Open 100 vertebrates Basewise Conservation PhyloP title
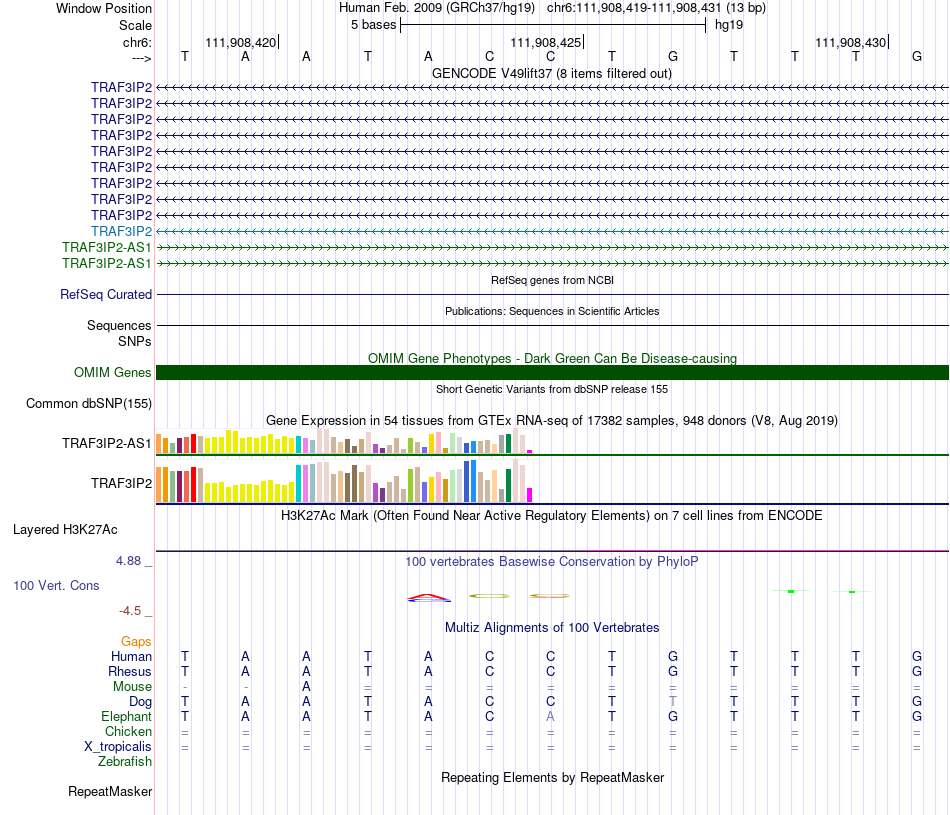 [552, 562]
